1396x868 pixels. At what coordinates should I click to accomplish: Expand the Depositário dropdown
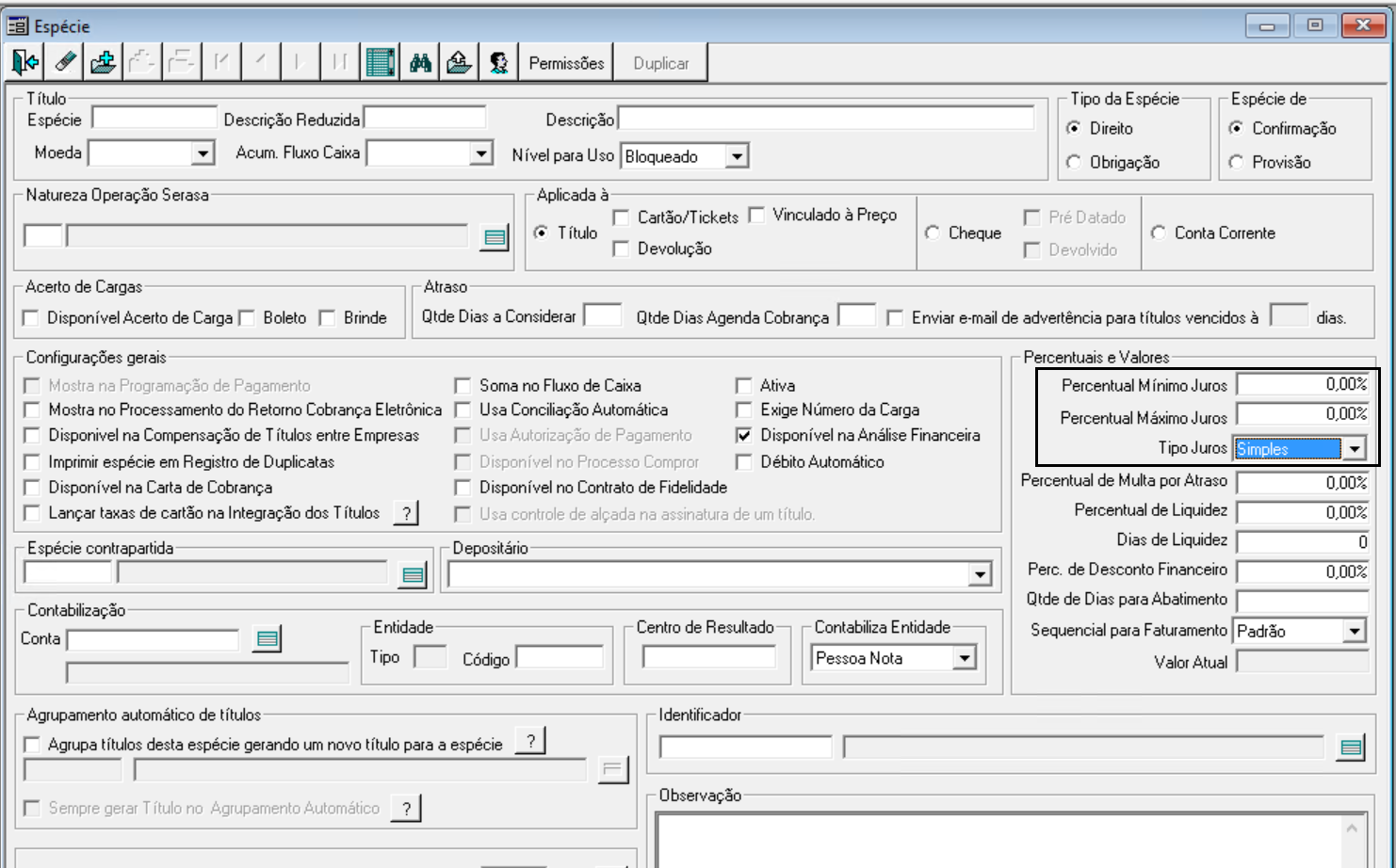pos(981,574)
